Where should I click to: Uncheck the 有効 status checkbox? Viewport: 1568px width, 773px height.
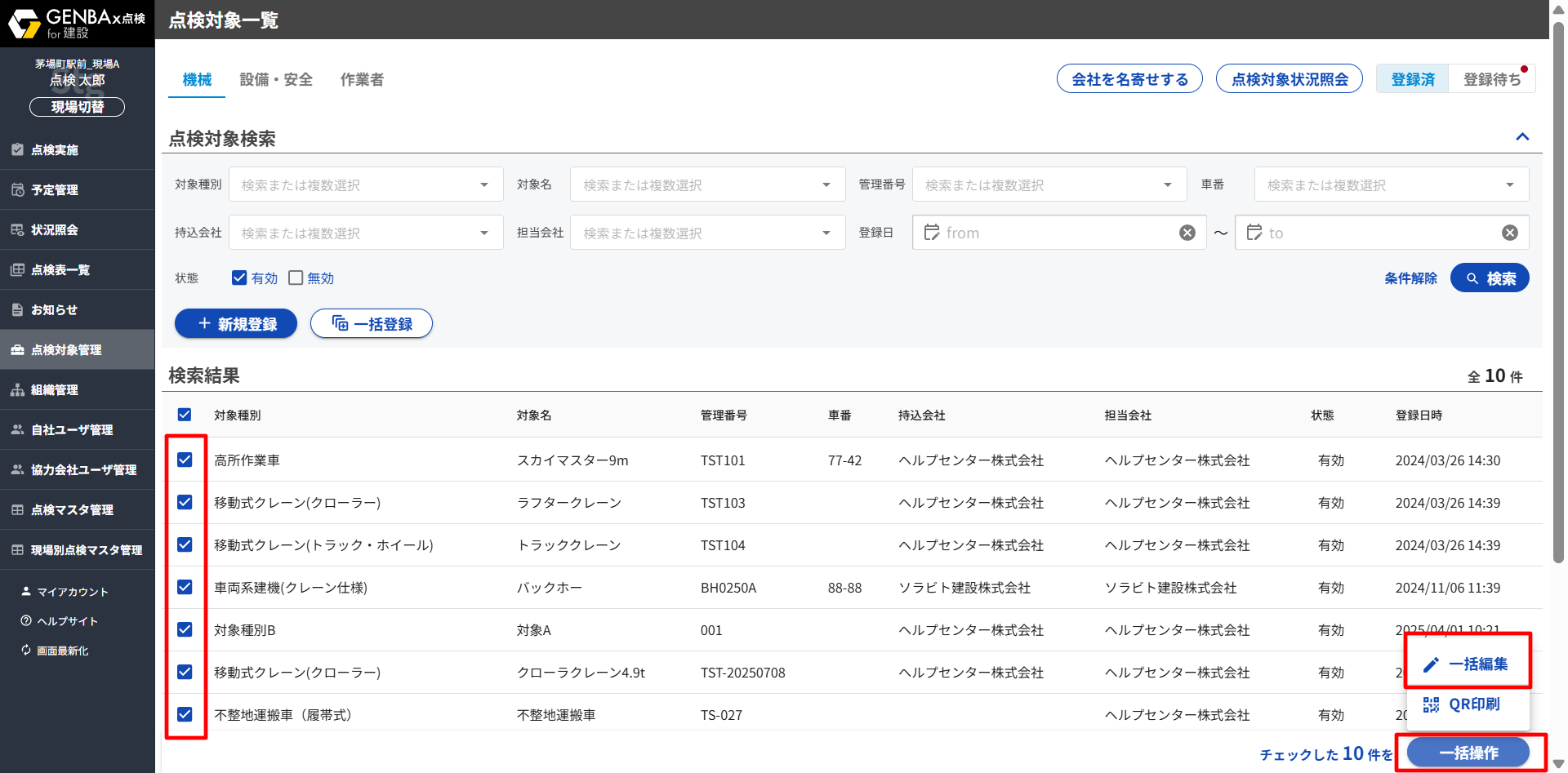point(239,278)
